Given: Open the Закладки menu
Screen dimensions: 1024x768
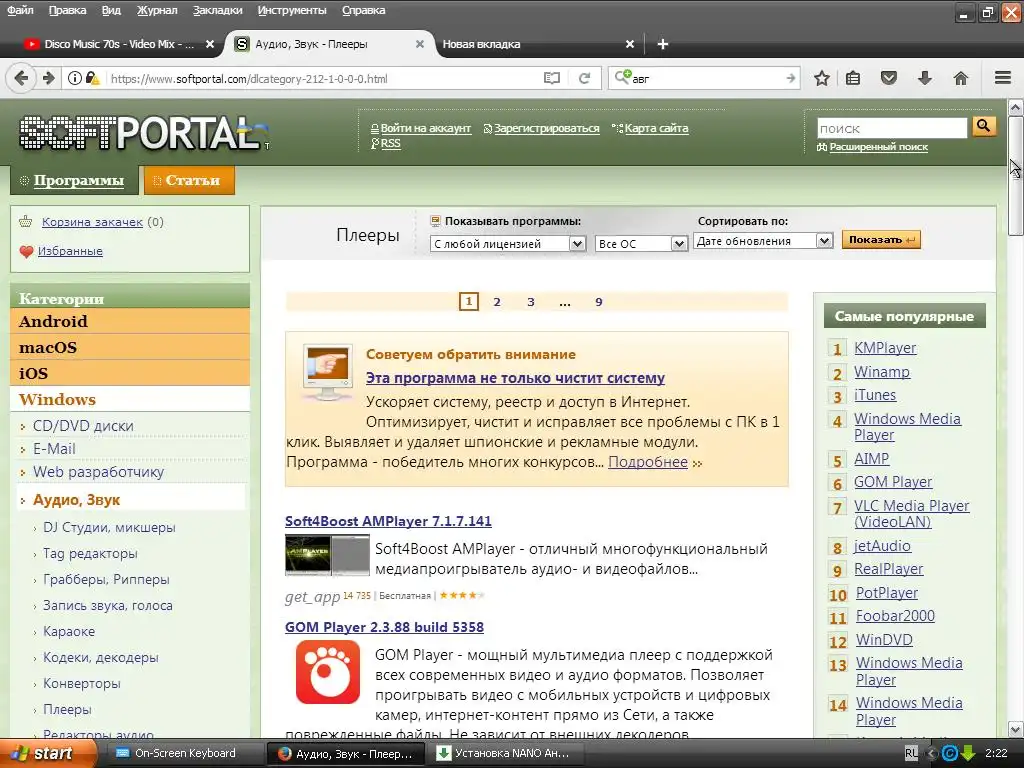Looking at the screenshot, I should [x=217, y=10].
